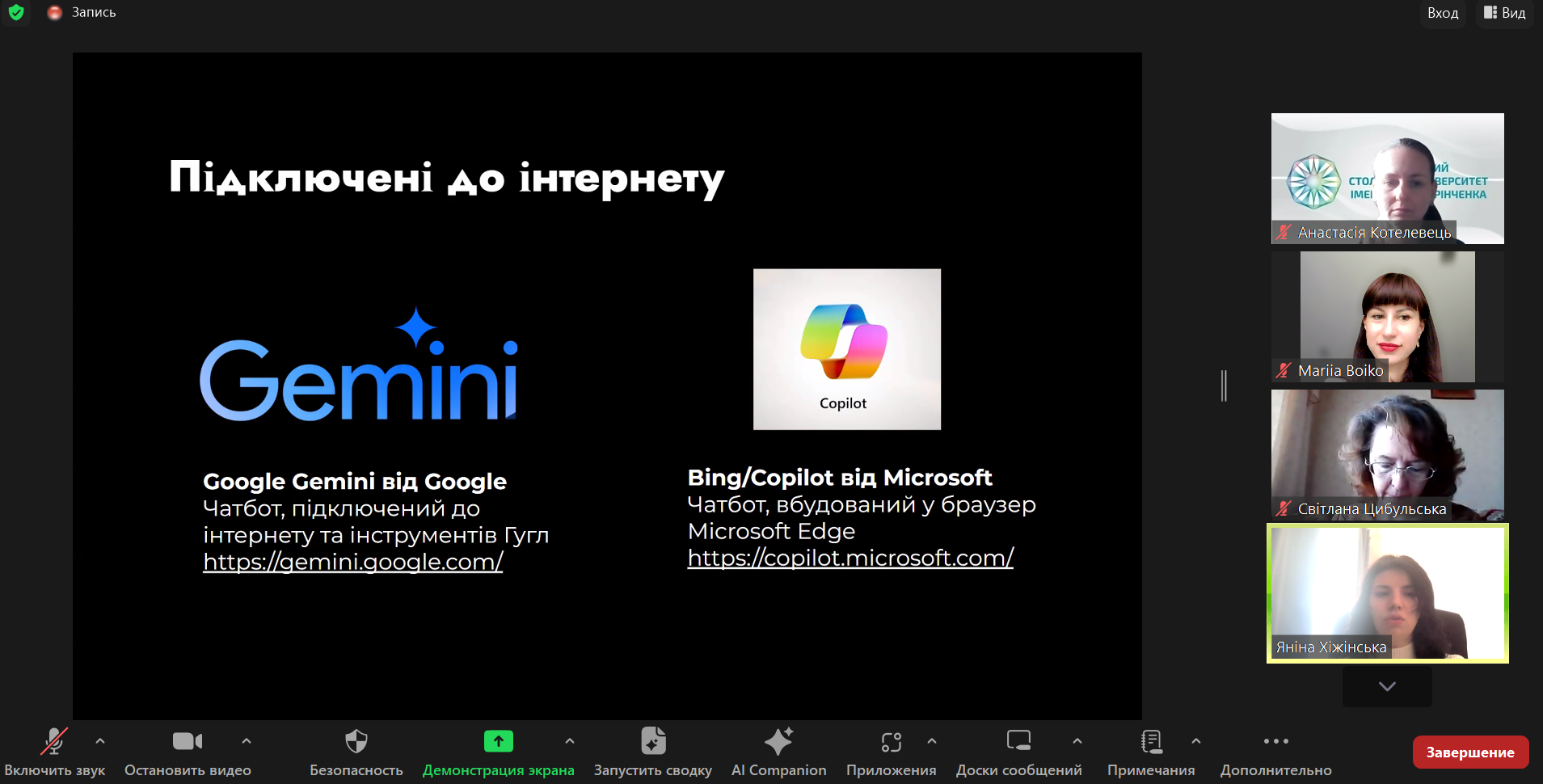Expand video options arrow next to camera

click(247, 740)
